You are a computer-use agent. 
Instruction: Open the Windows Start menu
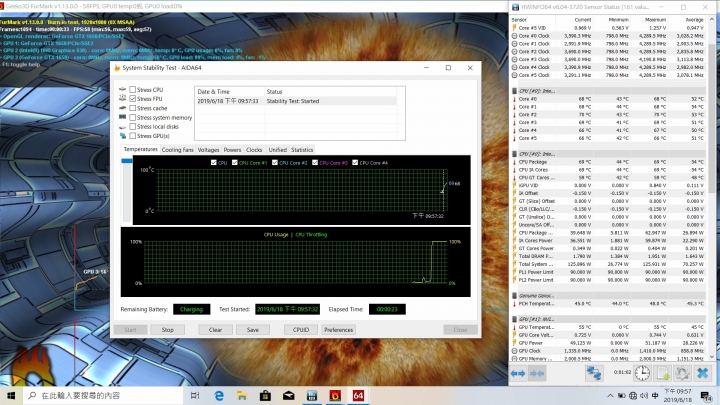[x=11, y=395]
